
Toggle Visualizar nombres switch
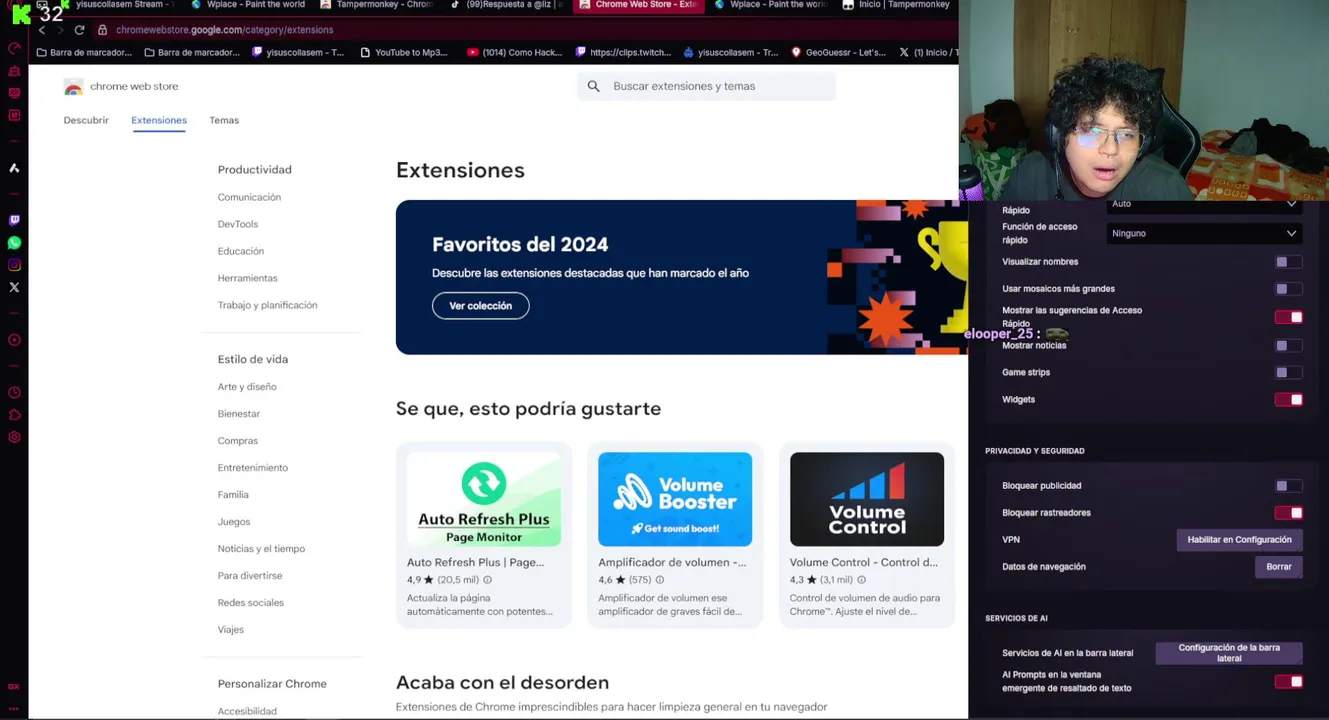[1288, 262]
